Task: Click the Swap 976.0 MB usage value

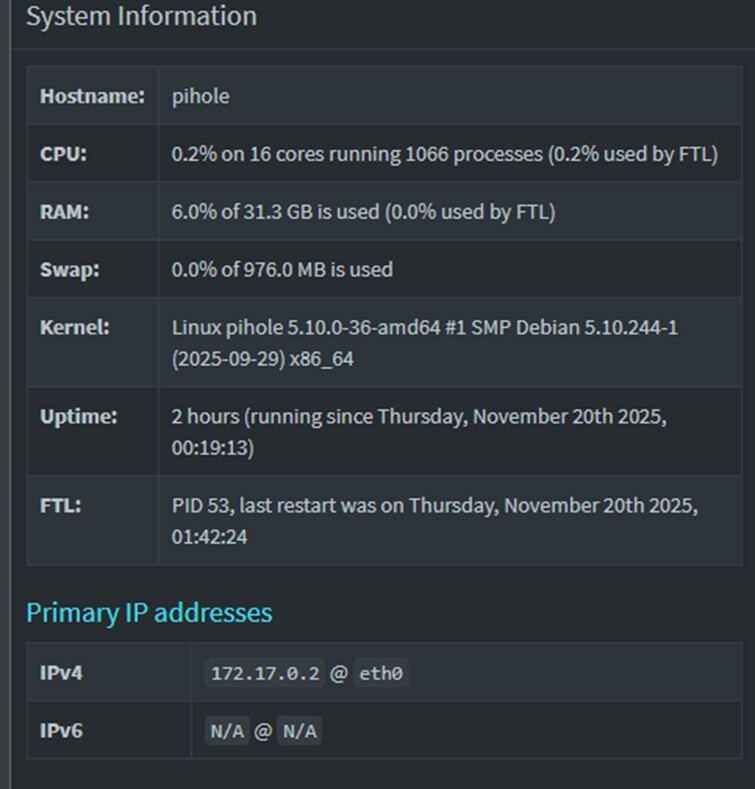Action: point(282,269)
